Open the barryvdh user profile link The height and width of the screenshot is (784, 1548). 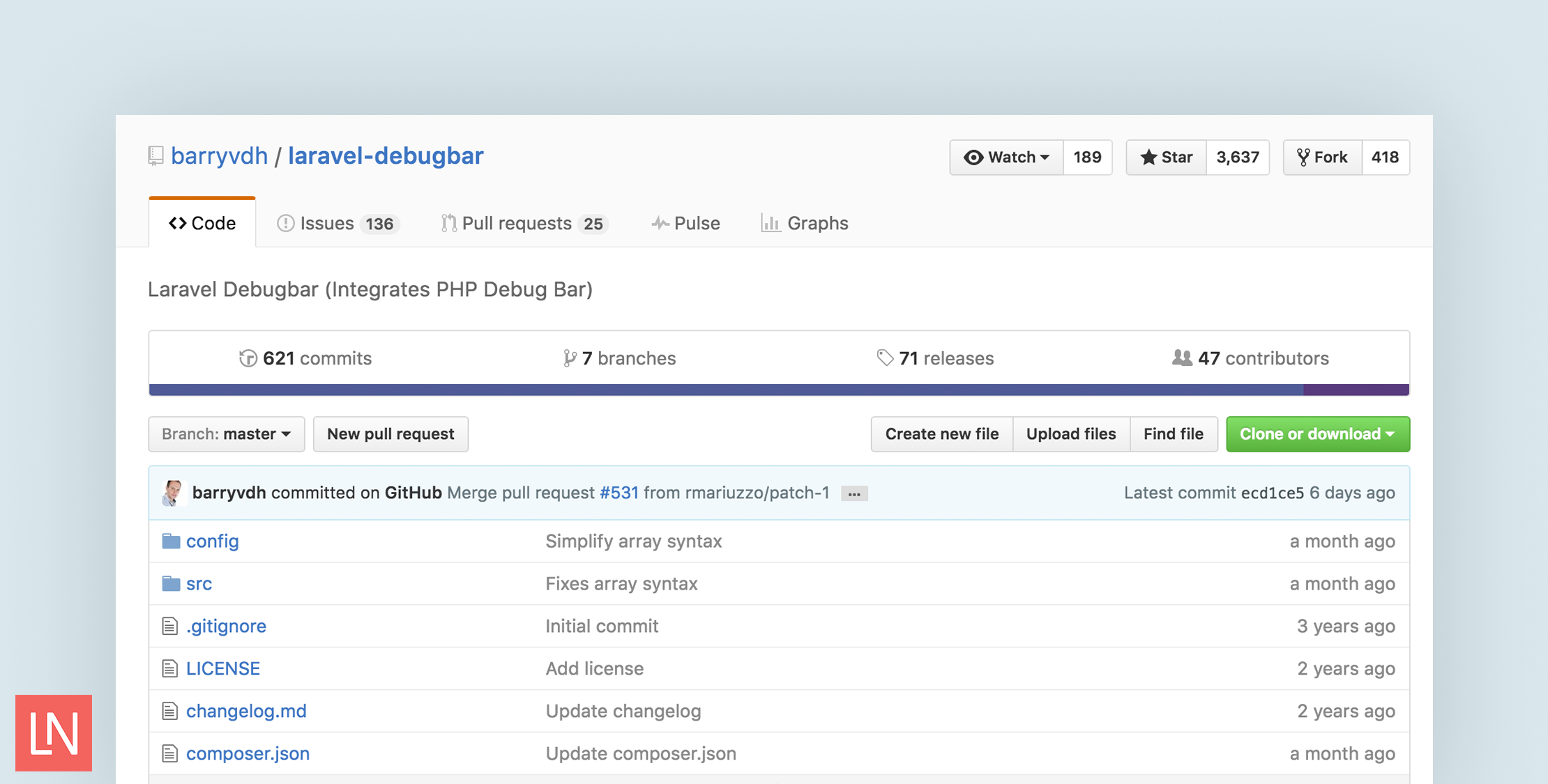[x=219, y=156]
